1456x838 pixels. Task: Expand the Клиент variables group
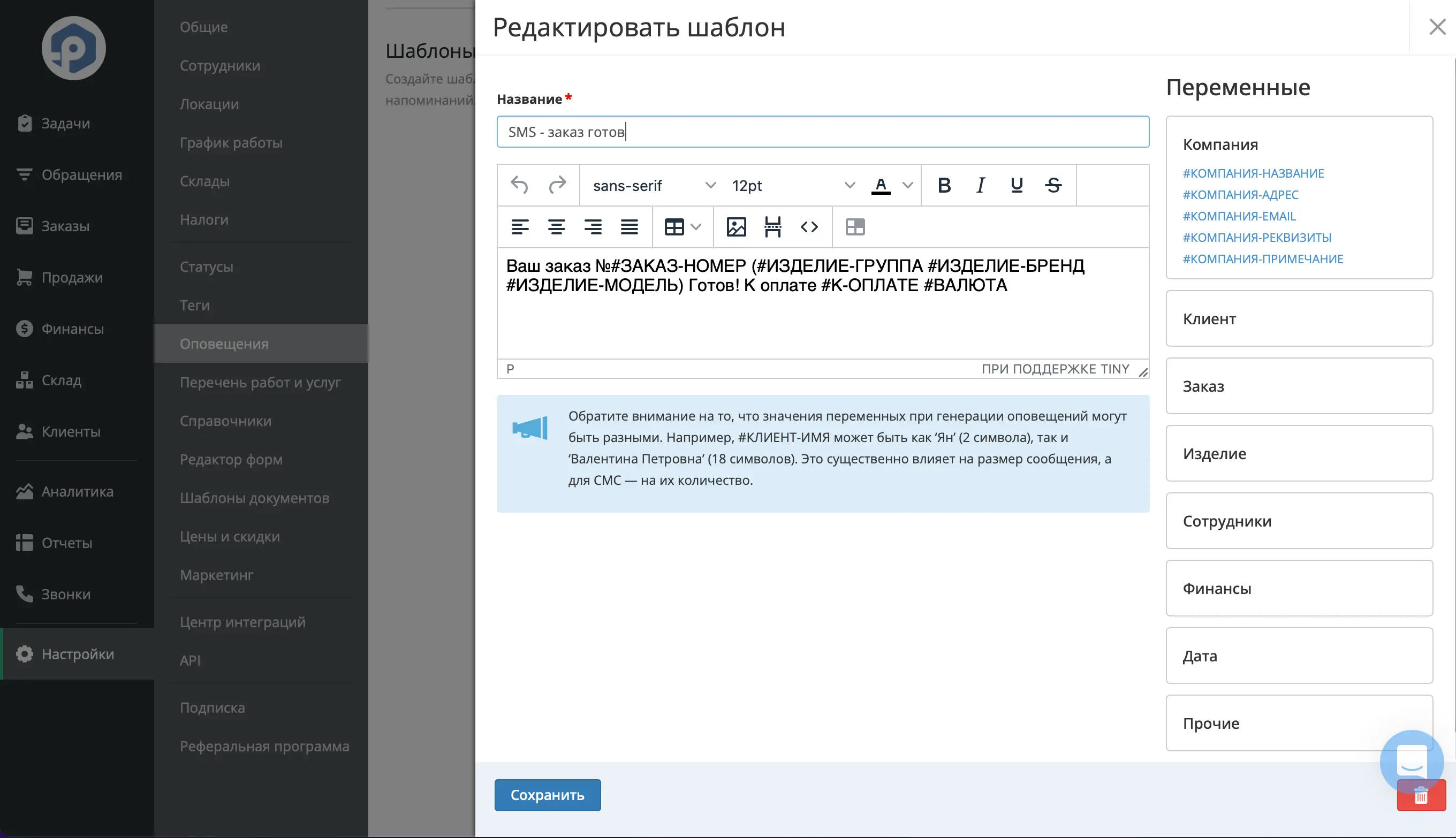coord(1299,318)
